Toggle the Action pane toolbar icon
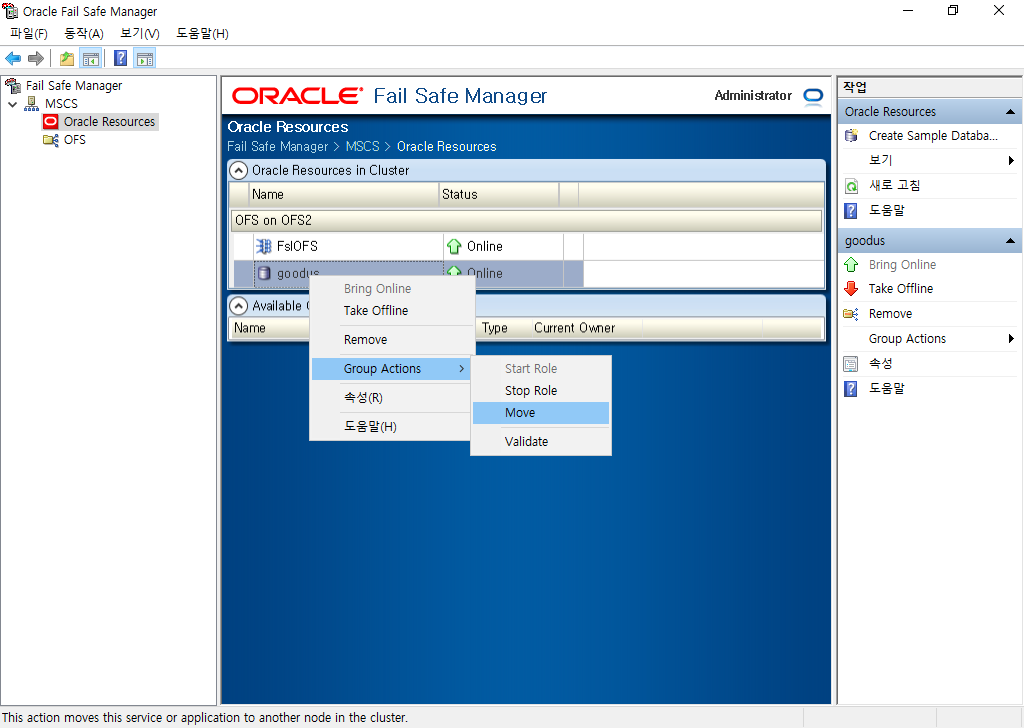The width and height of the screenshot is (1024, 728). 145,59
